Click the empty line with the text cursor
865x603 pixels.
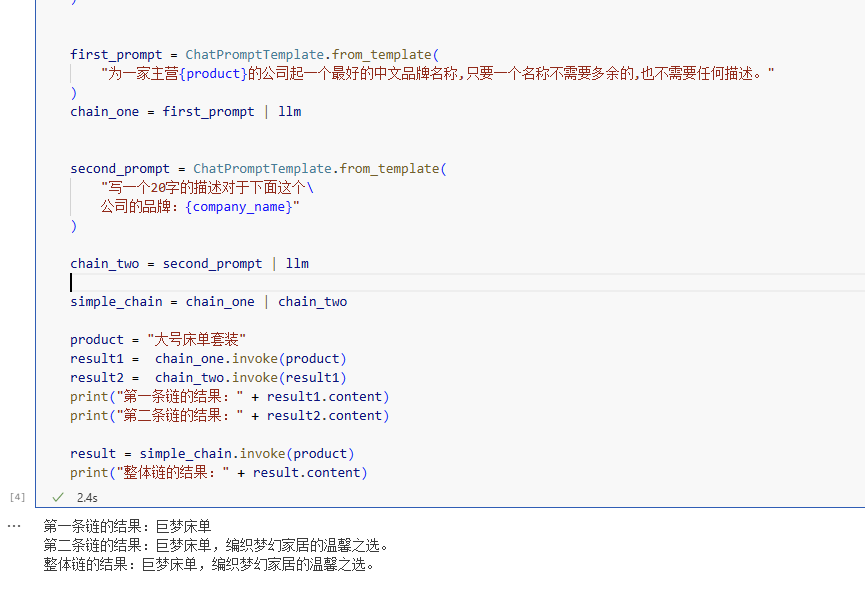point(467,282)
